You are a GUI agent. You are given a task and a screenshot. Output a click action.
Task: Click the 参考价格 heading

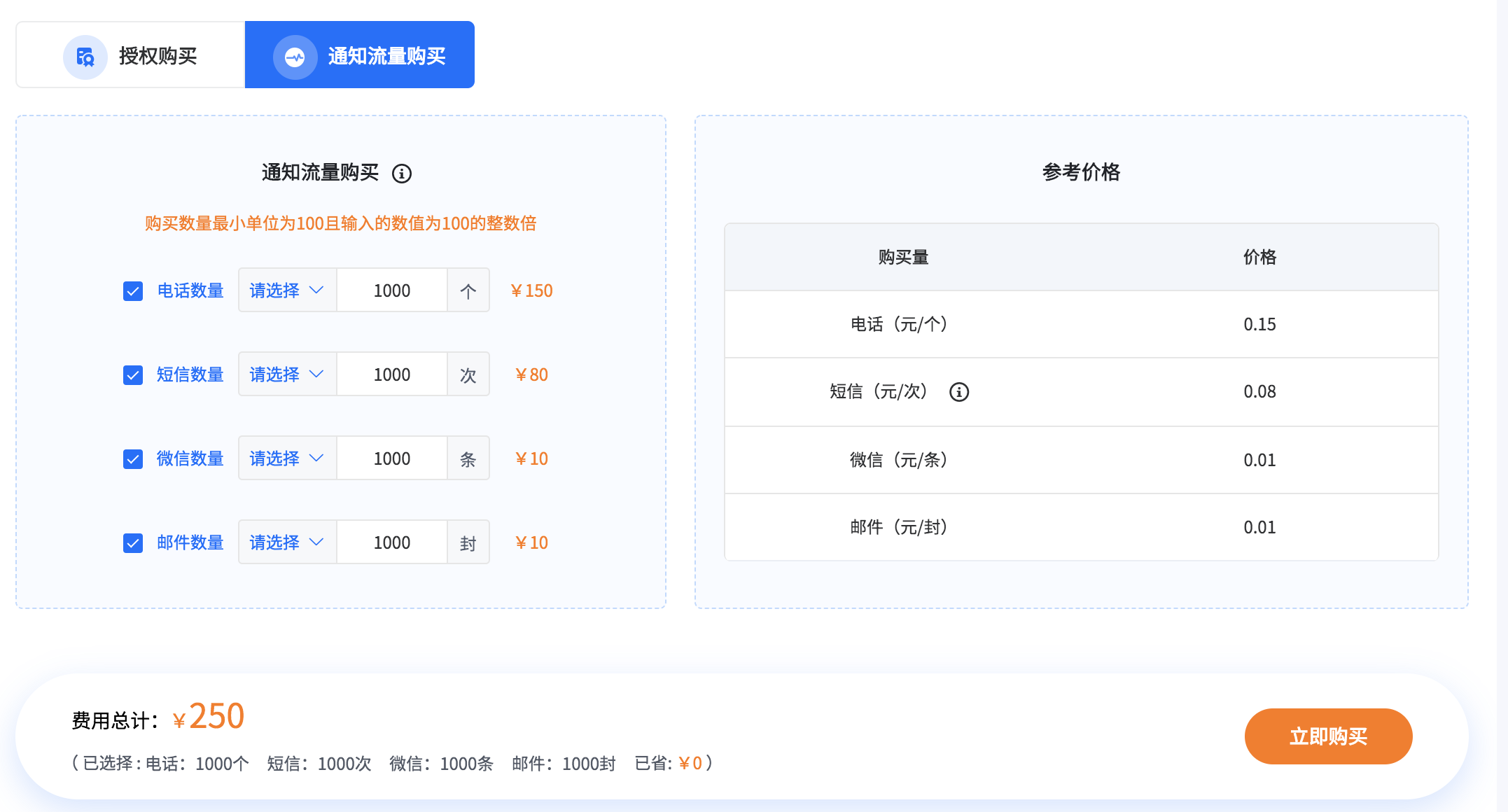coord(1081,172)
